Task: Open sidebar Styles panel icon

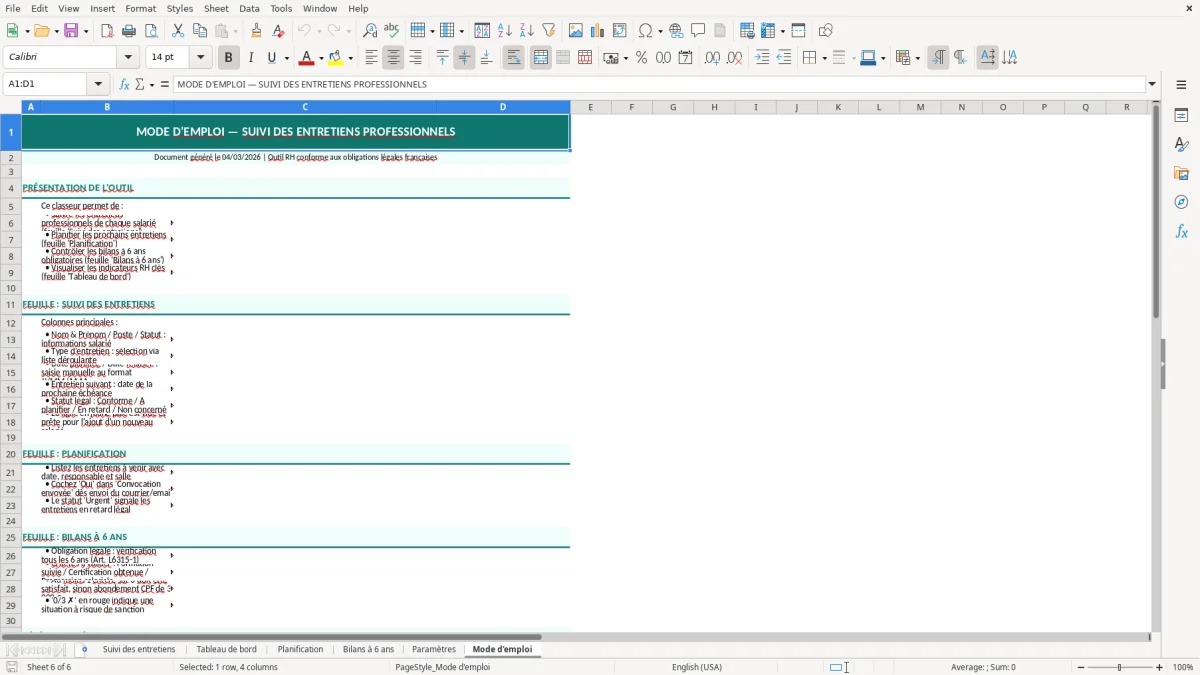Action: pyautogui.click(x=1181, y=144)
